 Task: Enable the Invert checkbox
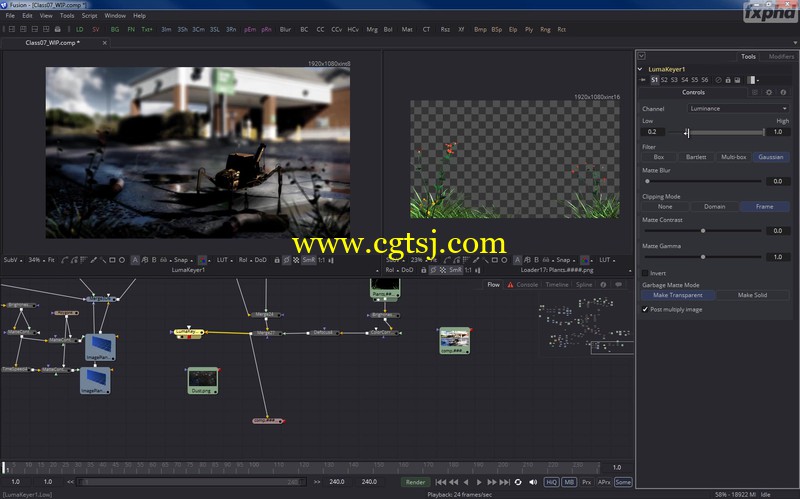[x=645, y=273]
